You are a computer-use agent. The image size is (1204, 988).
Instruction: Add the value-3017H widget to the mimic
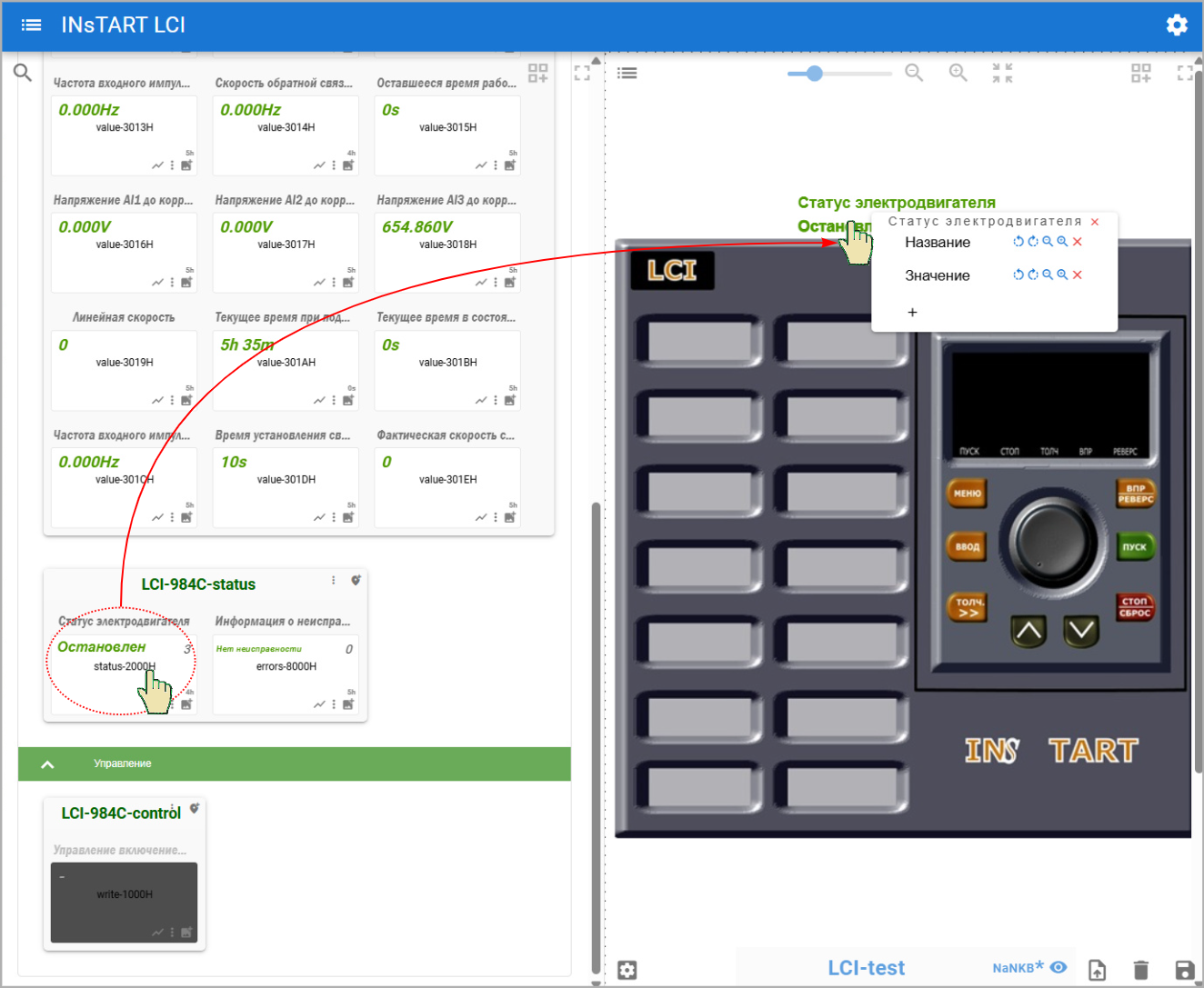pos(348,283)
